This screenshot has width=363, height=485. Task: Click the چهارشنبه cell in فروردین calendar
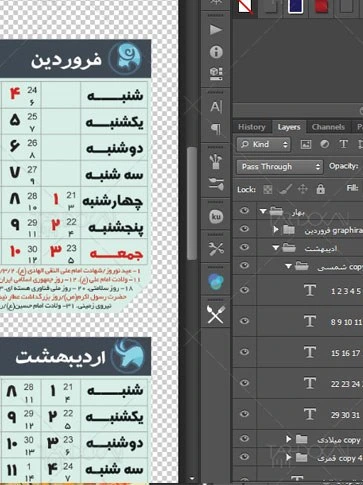114,201
